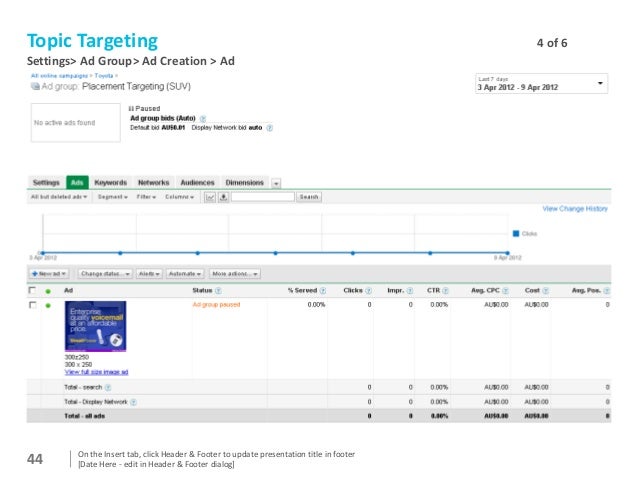This screenshot has width=638, height=479.
Task: Click the Search button
Action: coord(309,197)
